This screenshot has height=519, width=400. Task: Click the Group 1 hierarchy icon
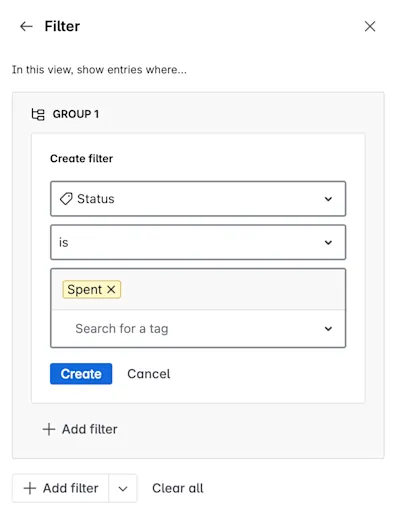pos(38,114)
